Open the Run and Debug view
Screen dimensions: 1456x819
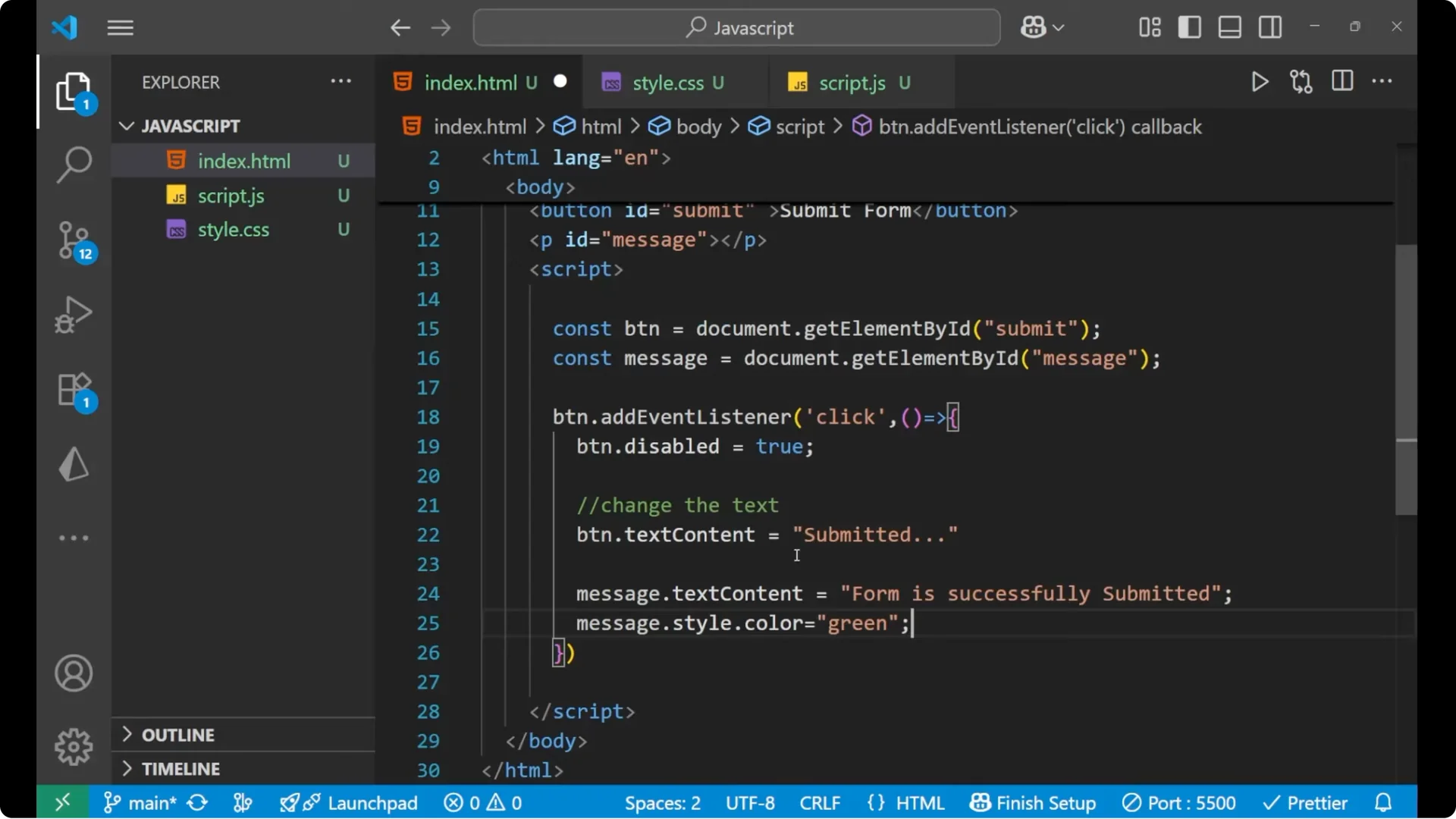[x=74, y=314]
